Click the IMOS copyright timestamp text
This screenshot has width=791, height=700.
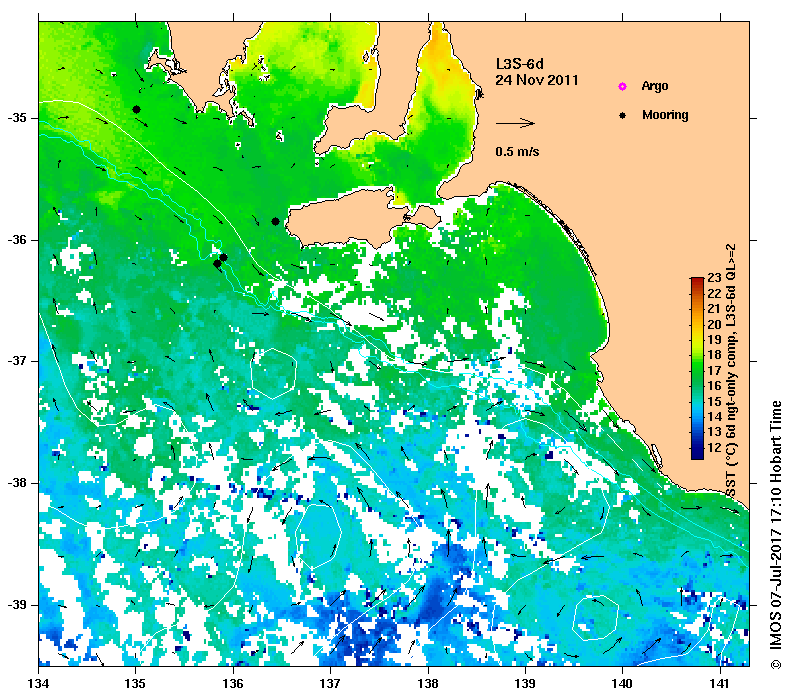pos(775,535)
